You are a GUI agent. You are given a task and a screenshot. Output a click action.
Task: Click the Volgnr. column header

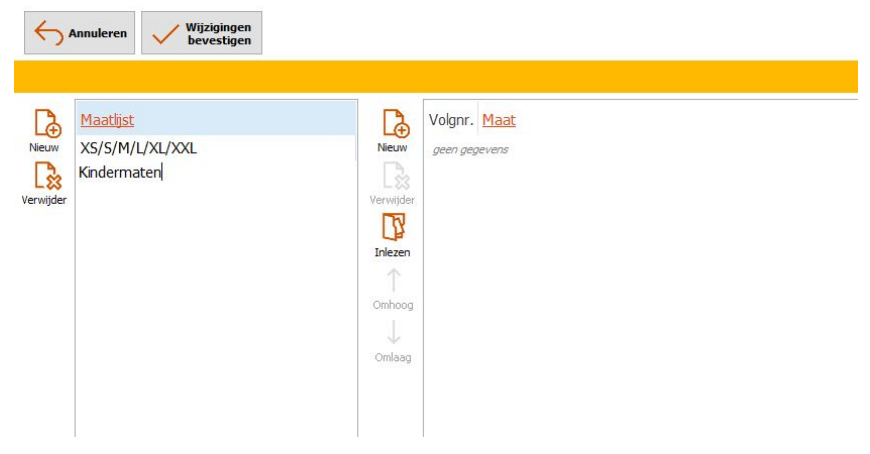[450, 120]
